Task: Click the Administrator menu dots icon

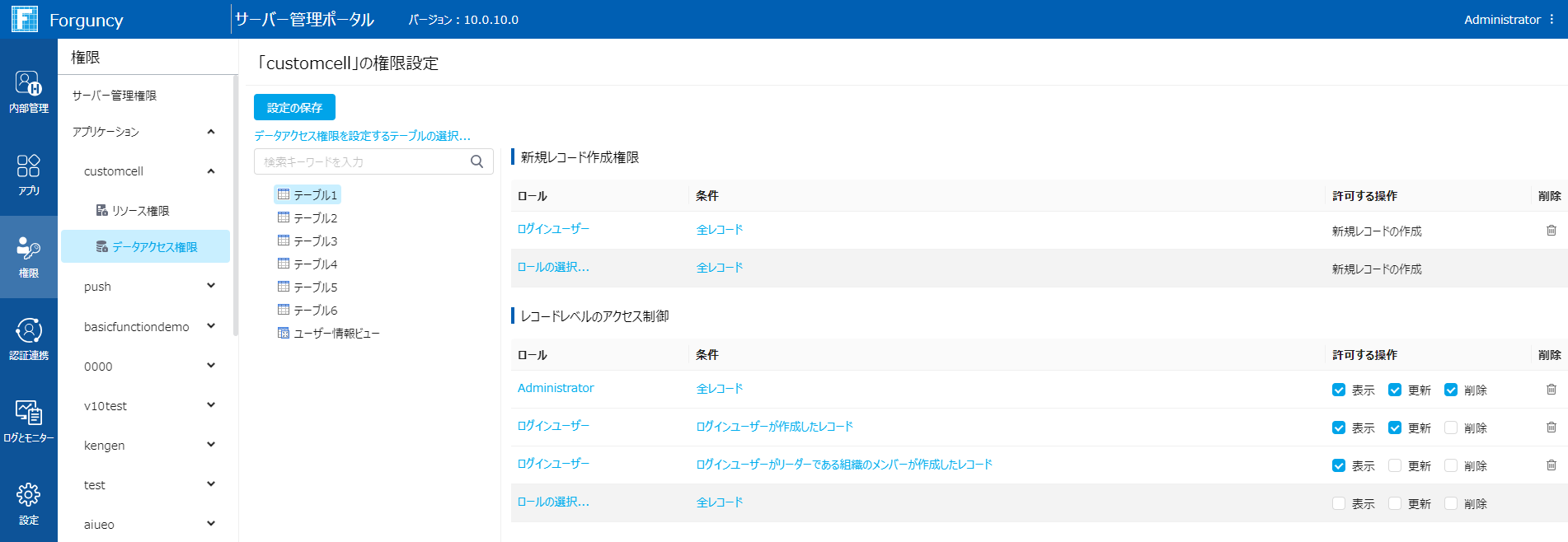Action: (1552, 19)
